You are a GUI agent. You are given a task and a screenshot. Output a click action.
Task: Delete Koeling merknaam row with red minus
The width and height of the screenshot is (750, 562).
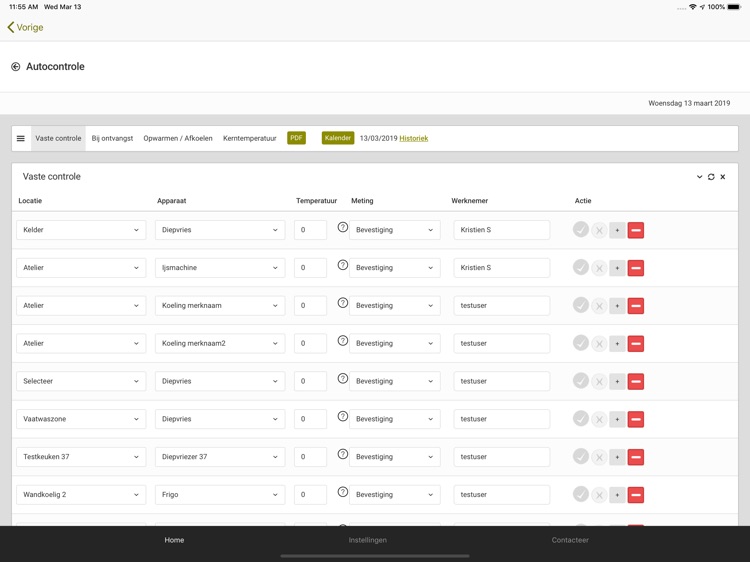click(636, 306)
